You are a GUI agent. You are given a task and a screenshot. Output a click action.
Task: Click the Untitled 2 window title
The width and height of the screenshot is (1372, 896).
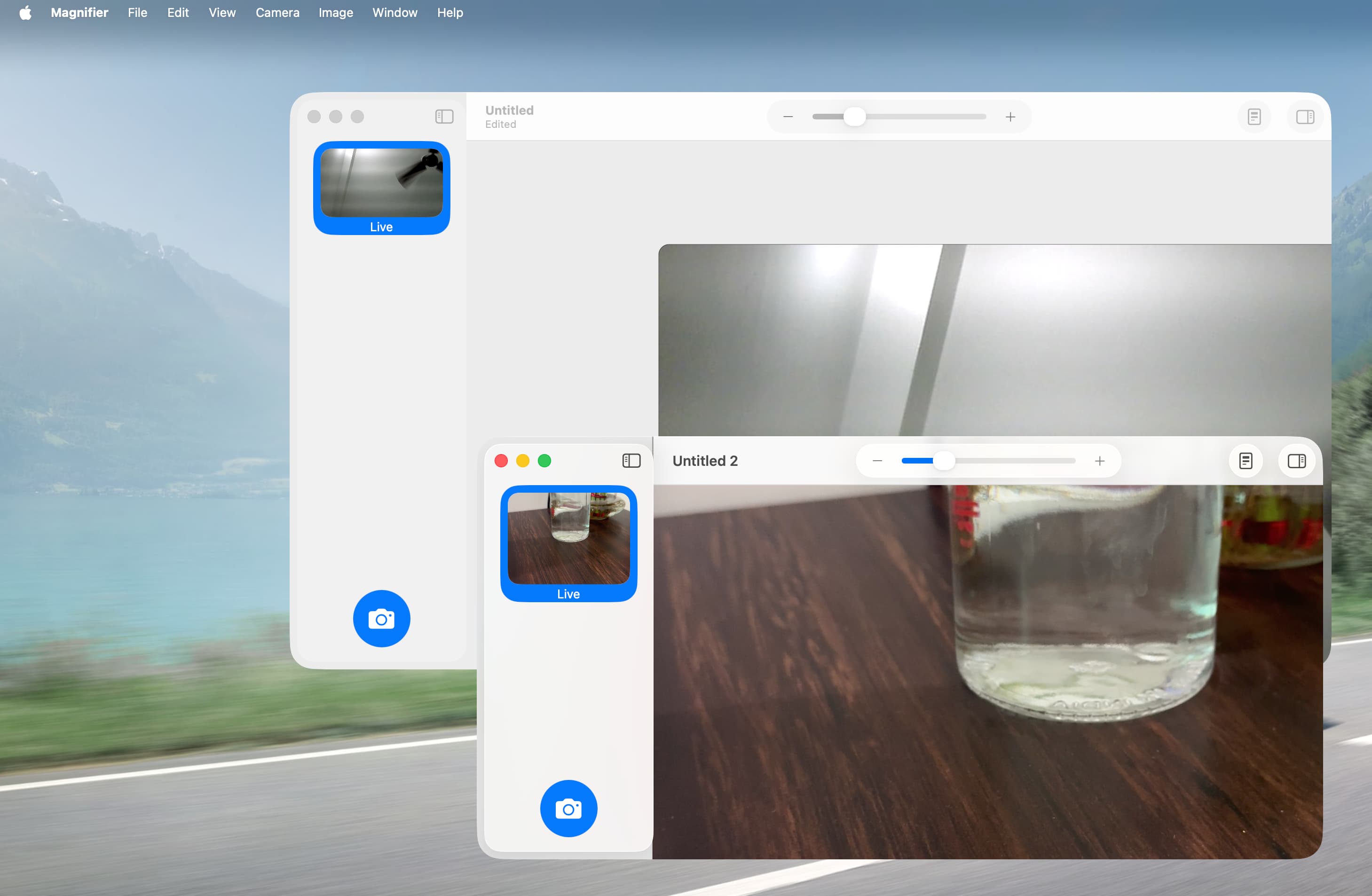tap(704, 461)
